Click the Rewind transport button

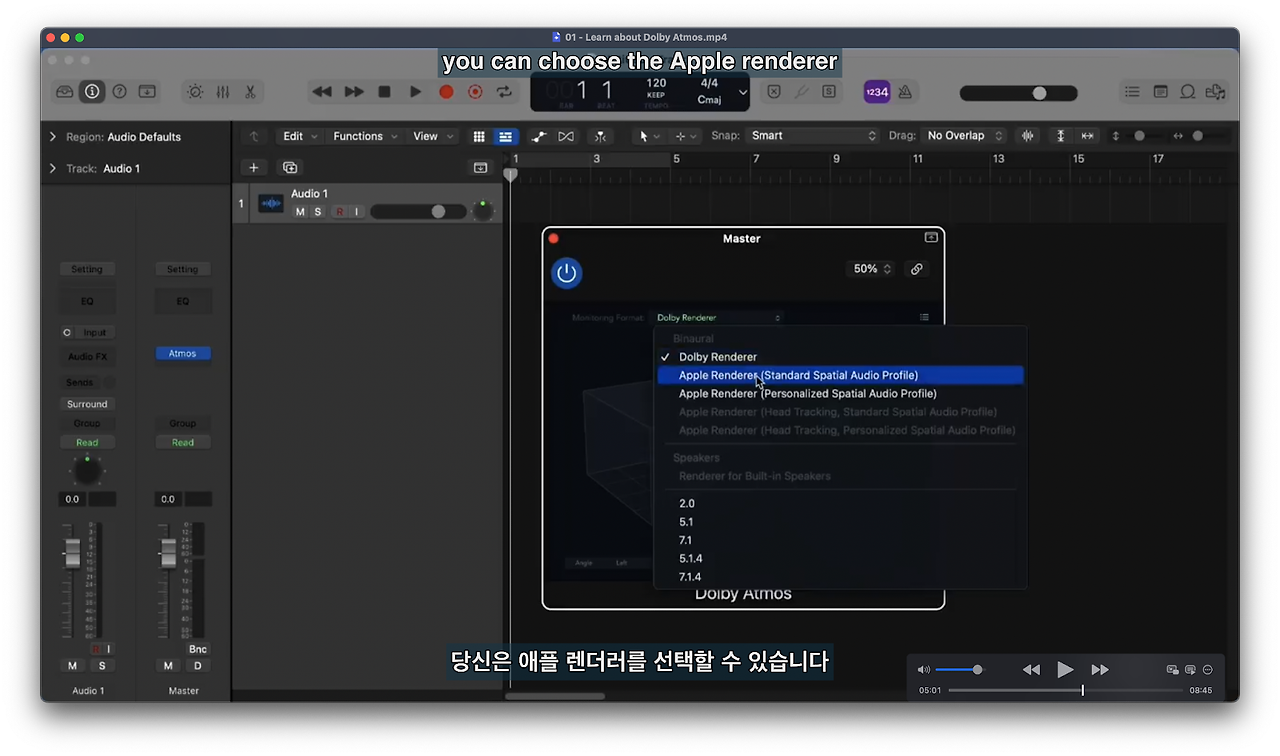[x=322, y=91]
